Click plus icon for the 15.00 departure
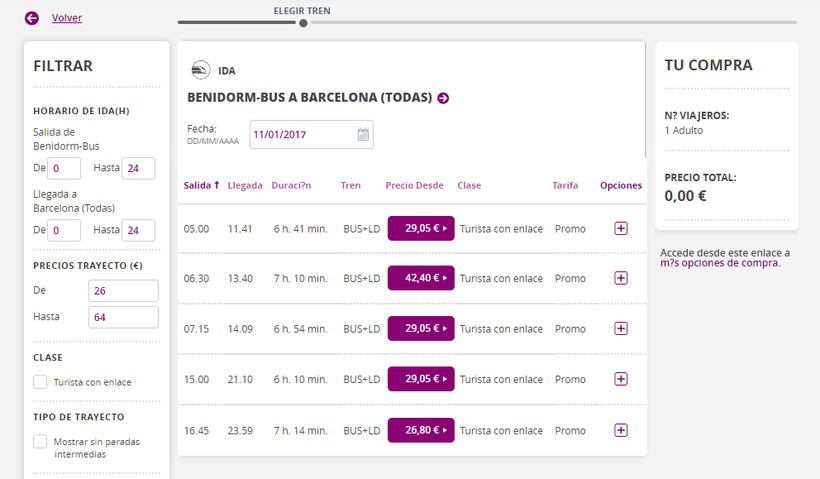Viewport: 820px width, 479px height. coord(621,379)
